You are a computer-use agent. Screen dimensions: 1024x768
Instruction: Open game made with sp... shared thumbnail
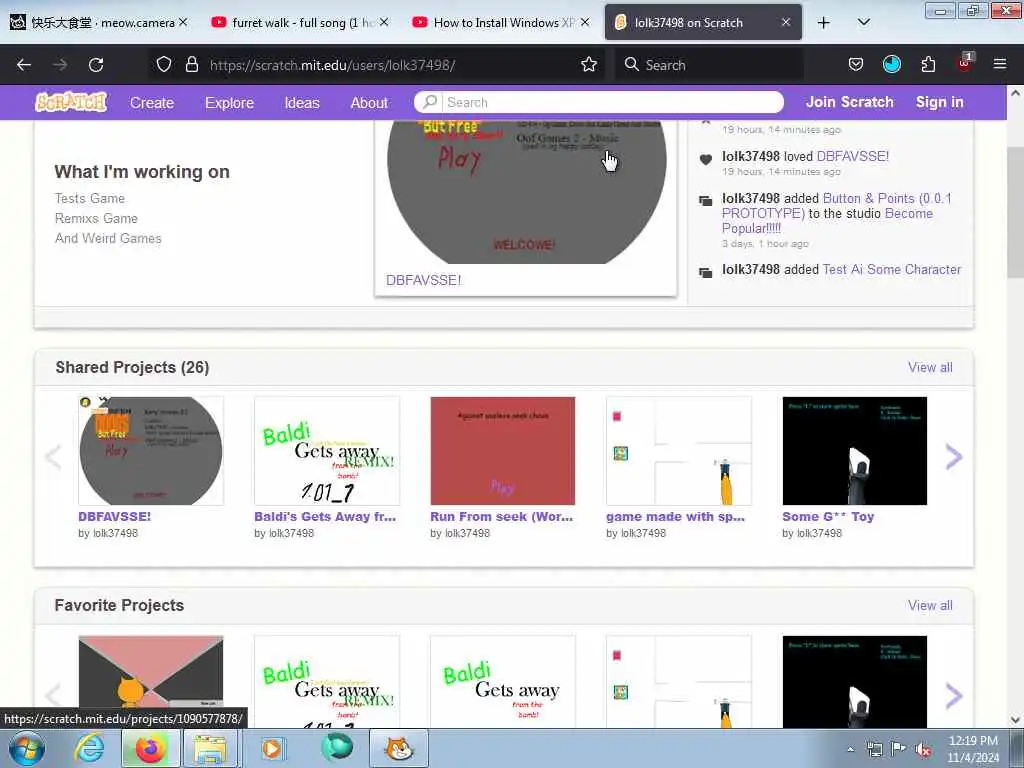(679, 451)
